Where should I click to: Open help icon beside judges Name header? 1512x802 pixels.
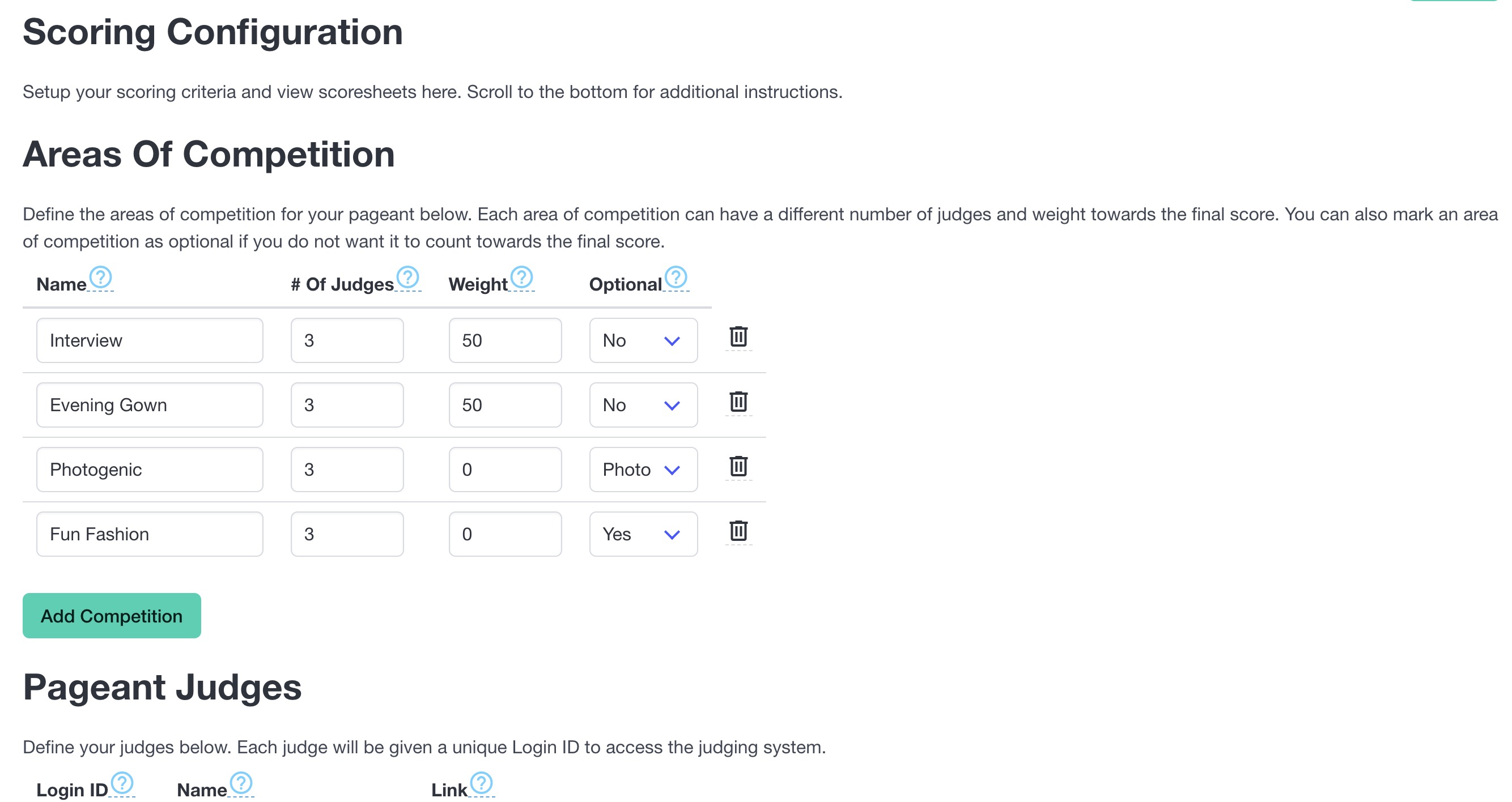pyautogui.click(x=241, y=783)
